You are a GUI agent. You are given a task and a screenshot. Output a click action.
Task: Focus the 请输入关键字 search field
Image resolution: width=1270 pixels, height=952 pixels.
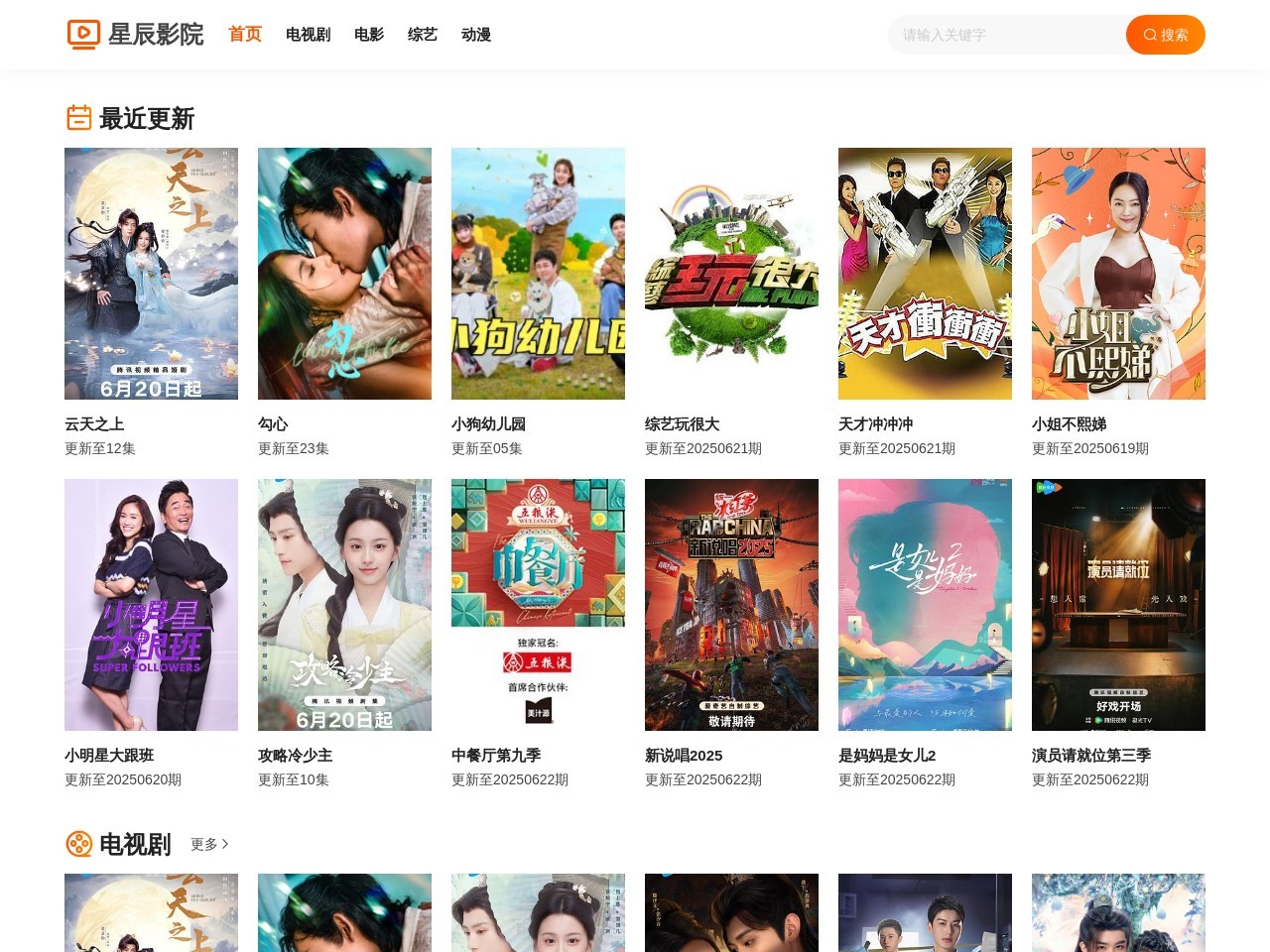[x=1007, y=35]
